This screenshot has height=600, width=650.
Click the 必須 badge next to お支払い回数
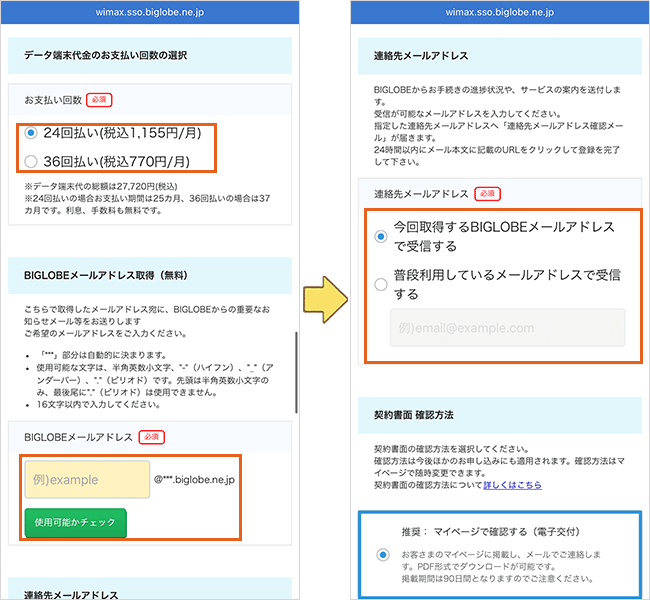(x=99, y=100)
